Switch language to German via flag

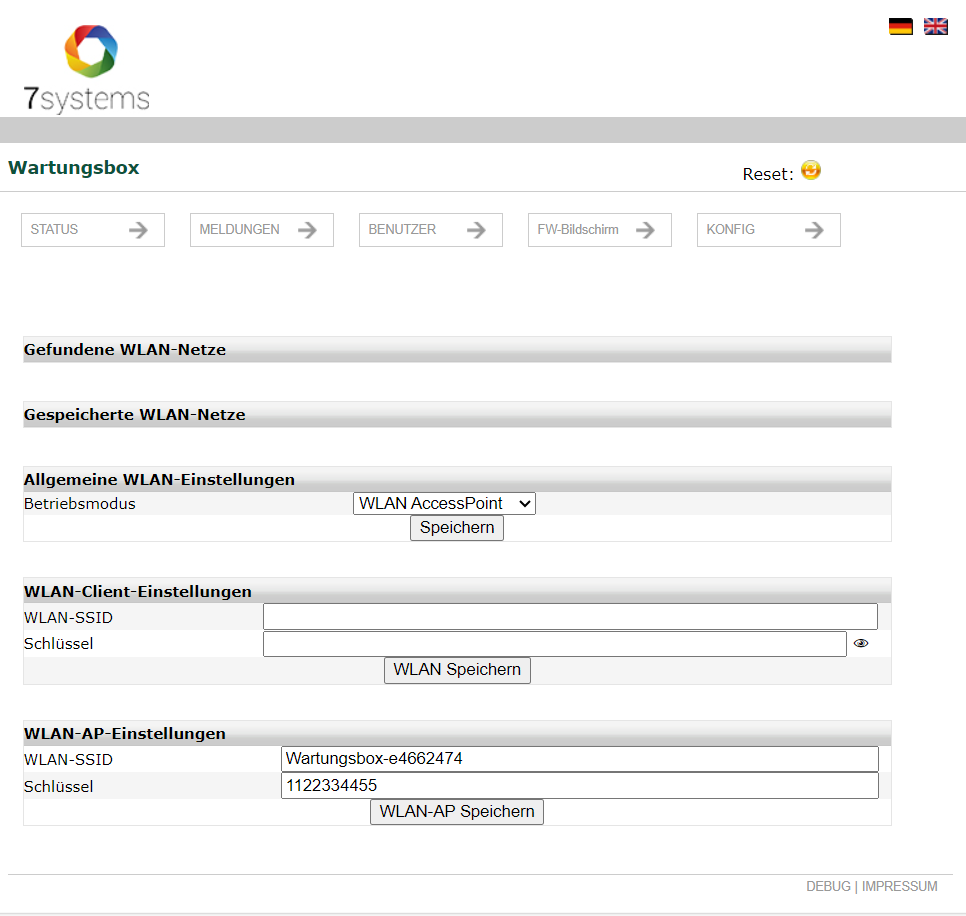[900, 26]
